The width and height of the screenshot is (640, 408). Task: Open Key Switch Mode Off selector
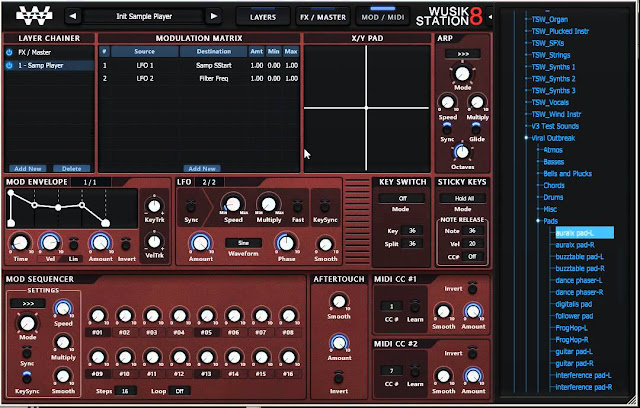click(x=402, y=198)
